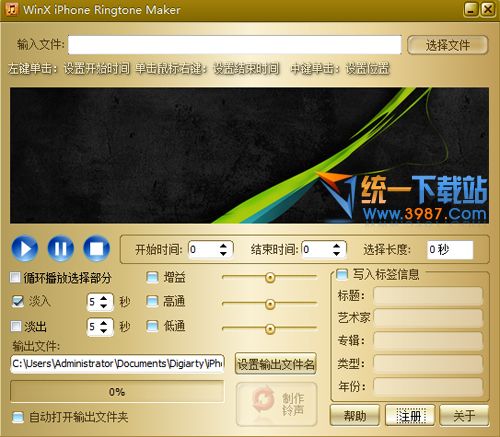This screenshot has width=500, height=437.
Task: Click the 输入文件 path field
Action: coord(235,45)
